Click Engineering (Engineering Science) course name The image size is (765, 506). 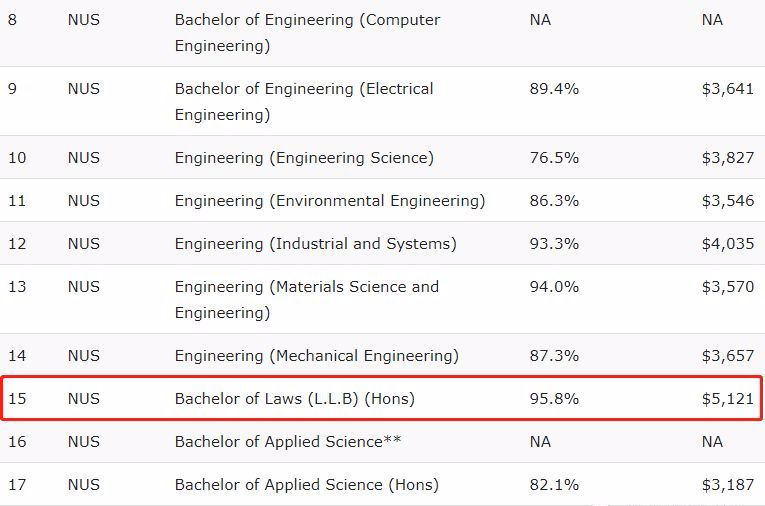pyautogui.click(x=304, y=157)
